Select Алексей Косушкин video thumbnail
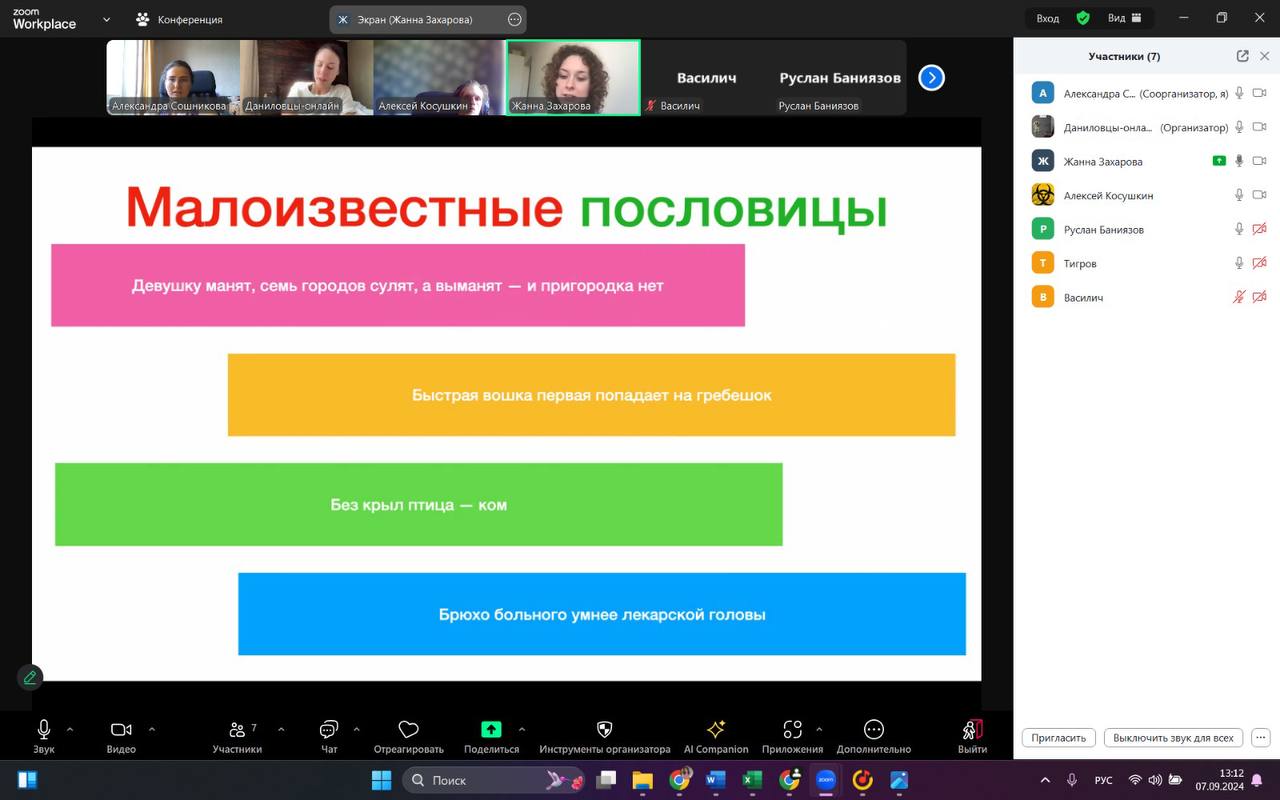The width and height of the screenshot is (1280, 800). point(439,77)
